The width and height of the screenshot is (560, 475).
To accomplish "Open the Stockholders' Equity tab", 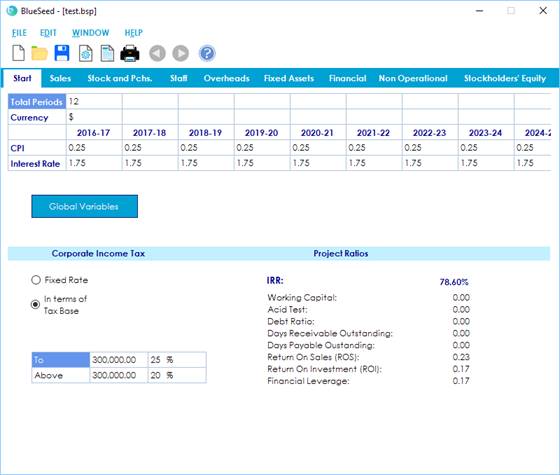I will [x=505, y=78].
